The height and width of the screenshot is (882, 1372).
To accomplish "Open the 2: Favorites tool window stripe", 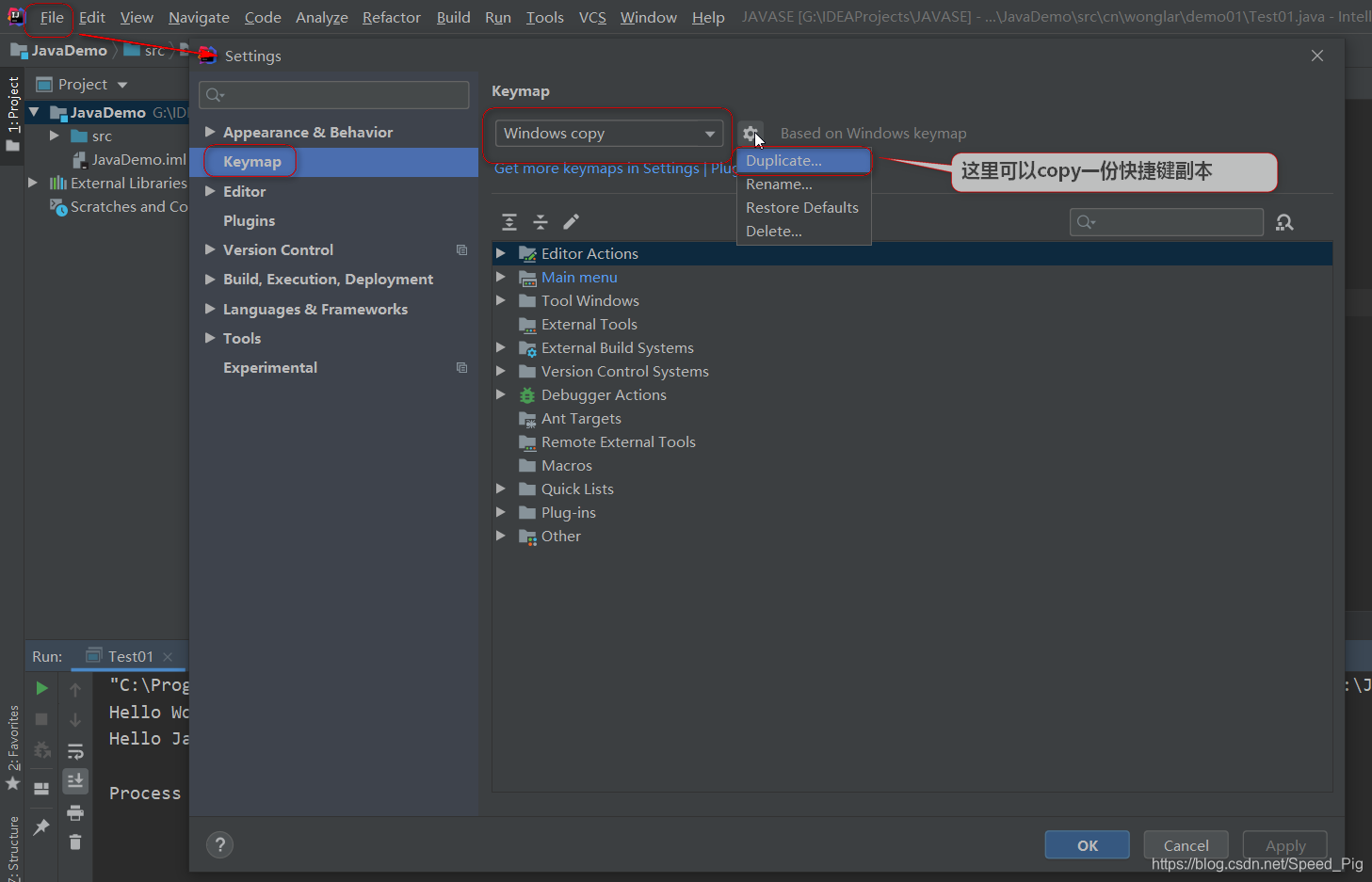I will [x=12, y=747].
